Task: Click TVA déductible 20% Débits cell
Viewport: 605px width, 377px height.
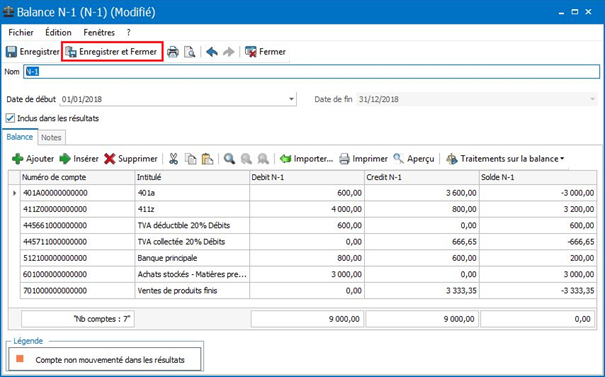Action: point(192,225)
